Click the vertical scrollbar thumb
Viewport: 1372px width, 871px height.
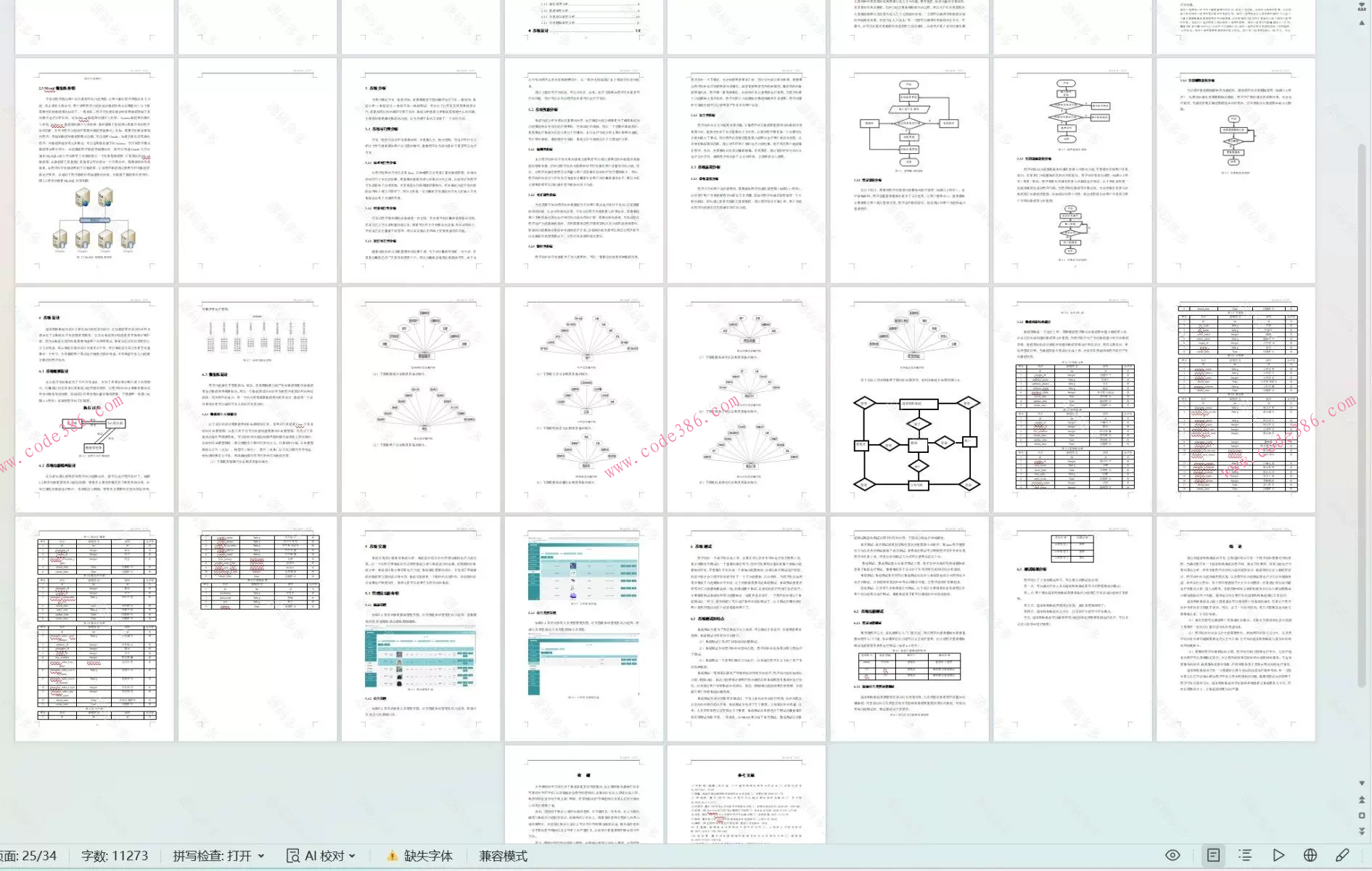tap(1361, 414)
